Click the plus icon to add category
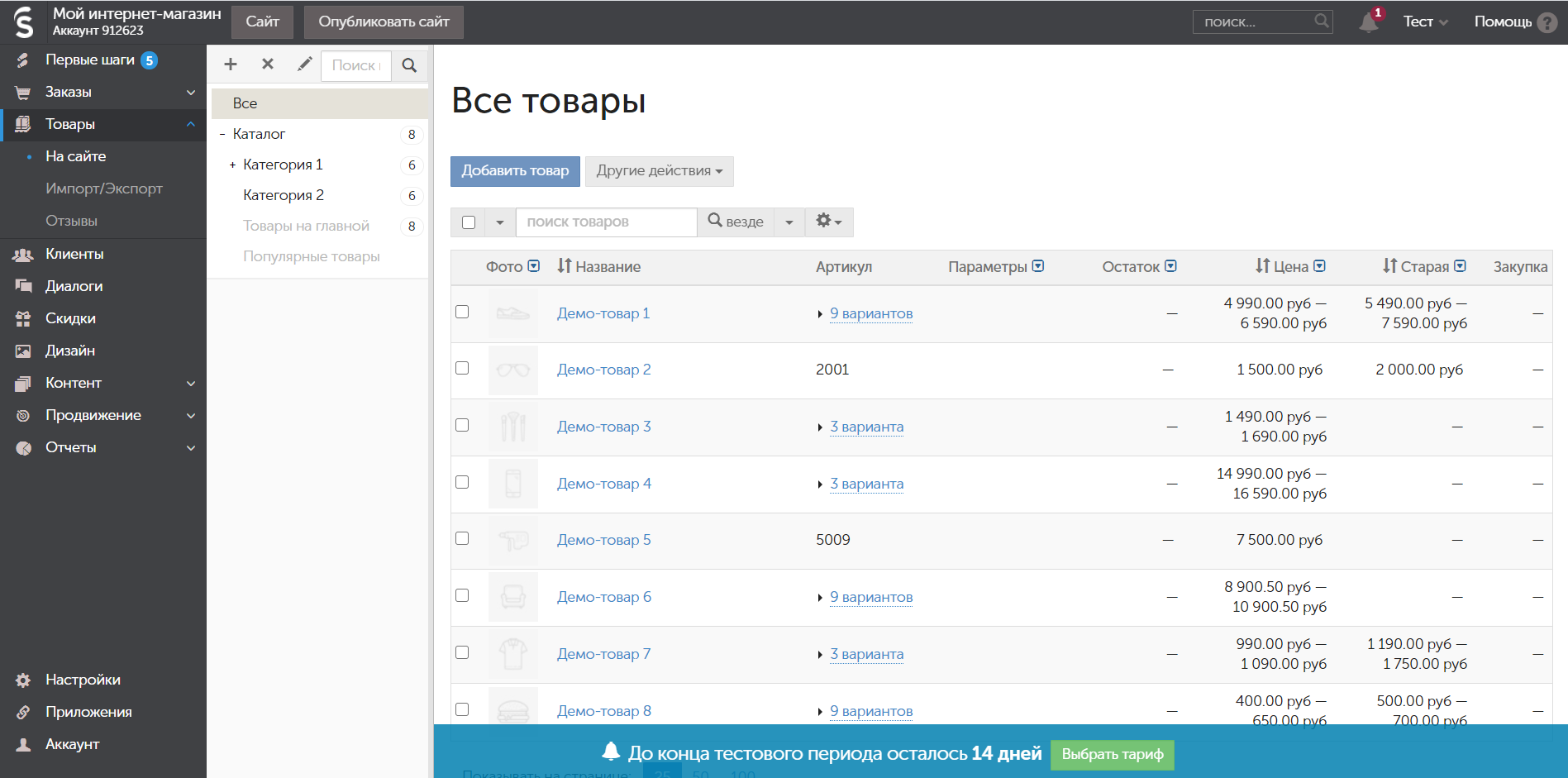The width and height of the screenshot is (1568, 778). (x=231, y=64)
